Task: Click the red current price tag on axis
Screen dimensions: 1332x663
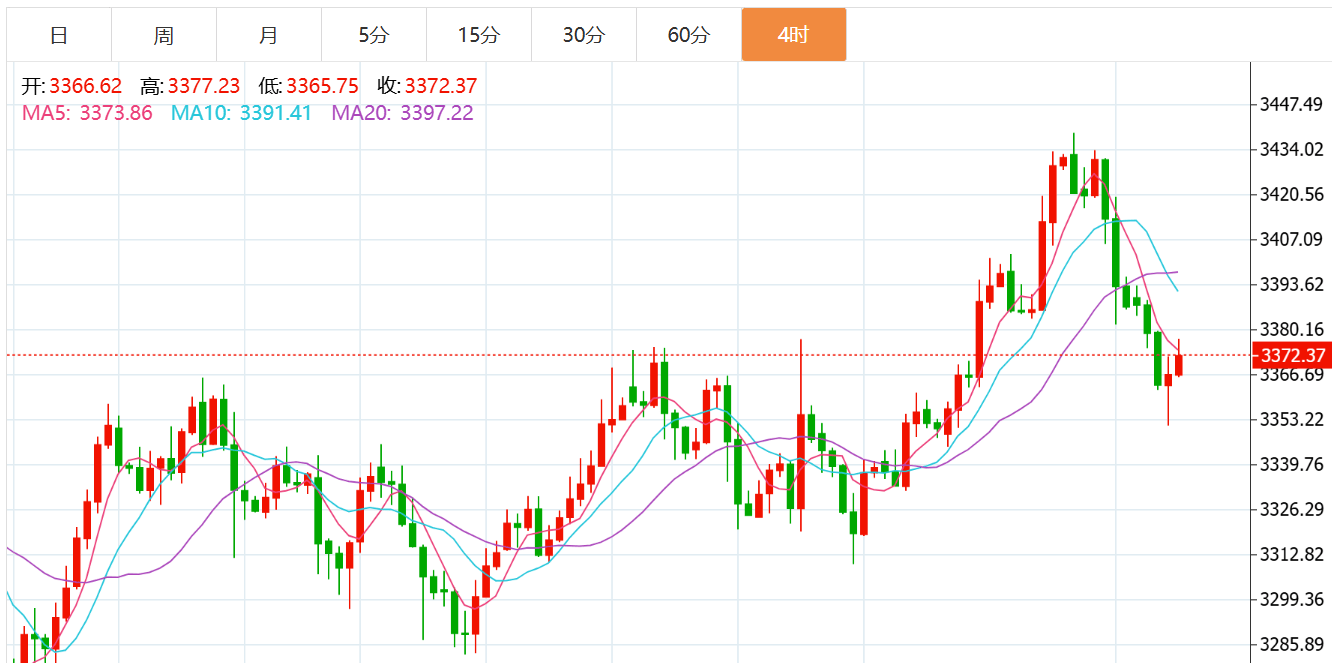Action: 1292,356
